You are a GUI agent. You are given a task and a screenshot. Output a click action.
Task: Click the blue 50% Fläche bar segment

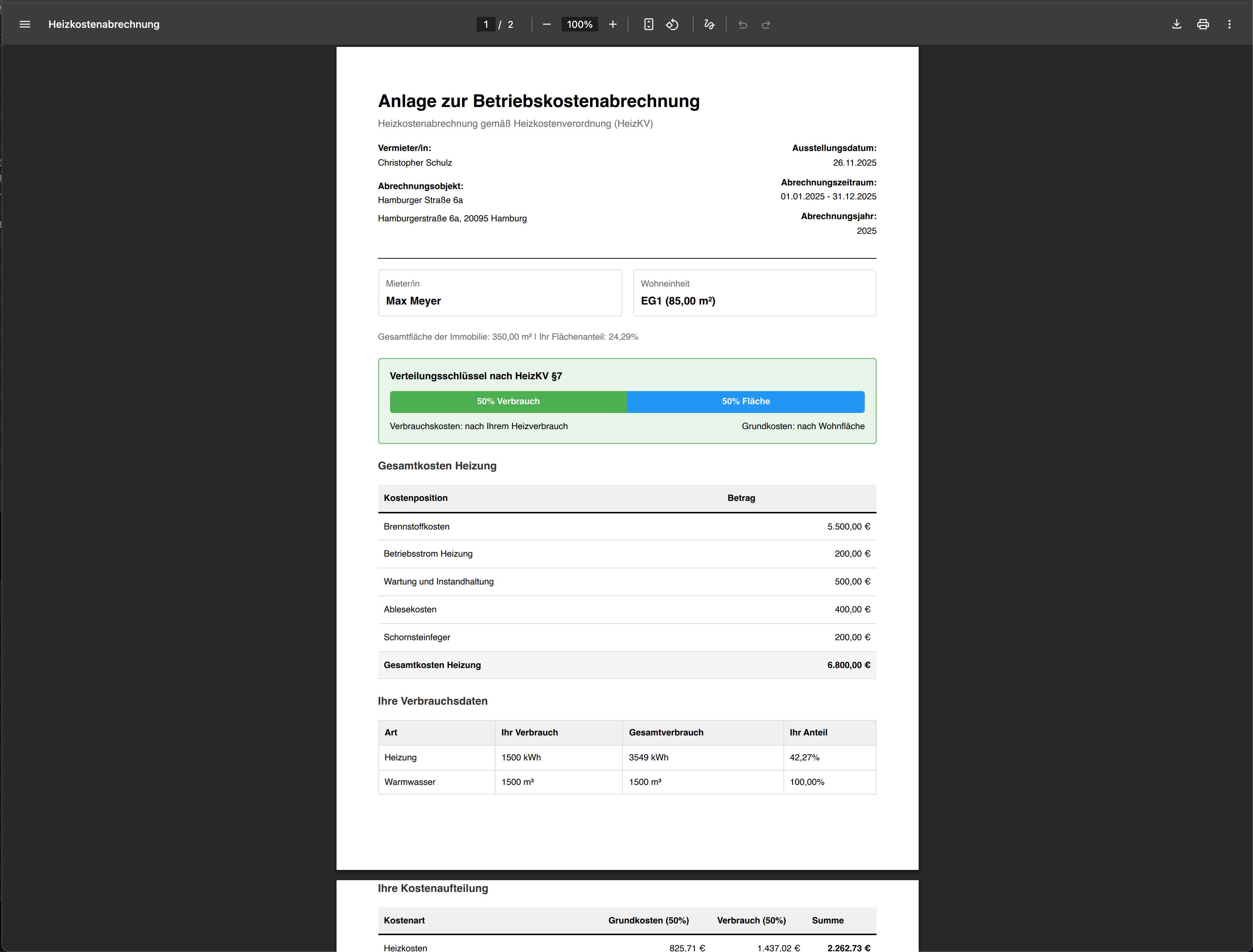746,401
